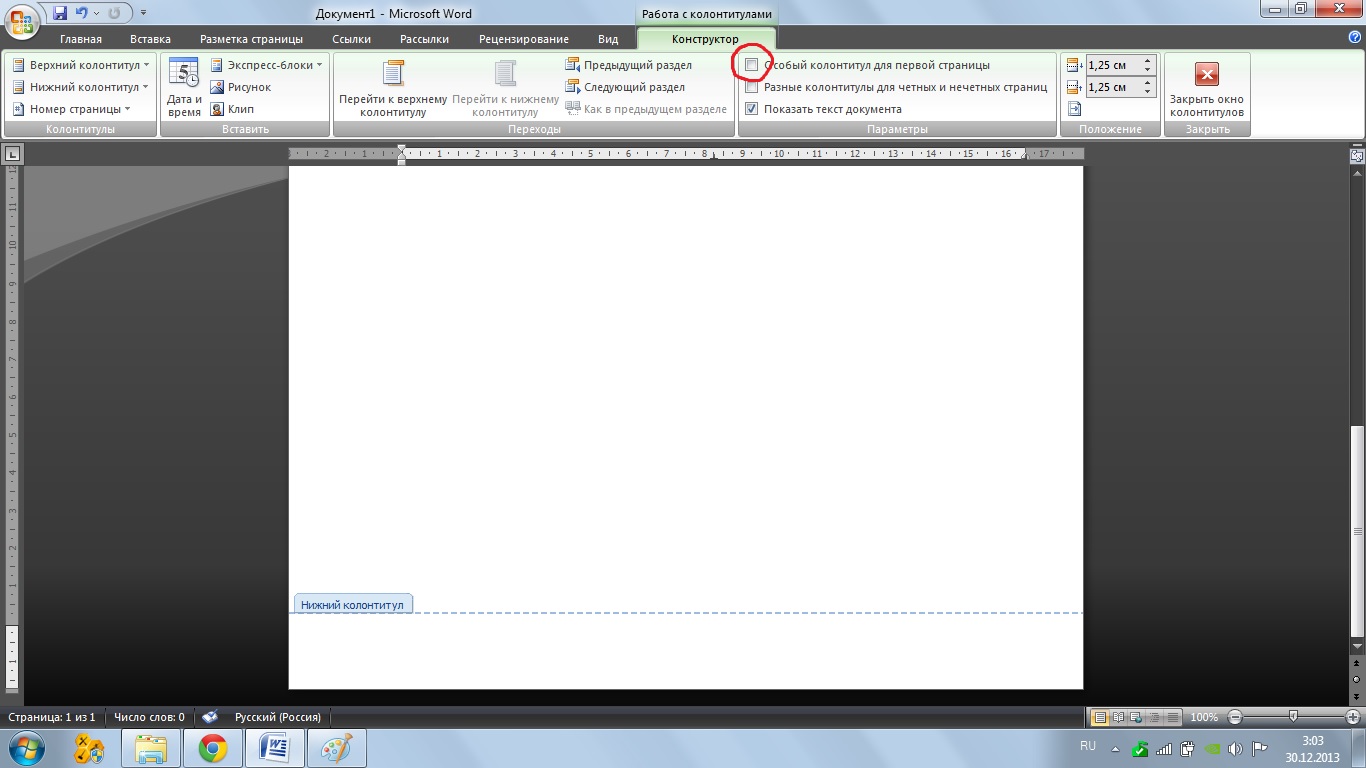
Task: Open Номер страницы dropdown
Action: pyautogui.click(x=72, y=109)
